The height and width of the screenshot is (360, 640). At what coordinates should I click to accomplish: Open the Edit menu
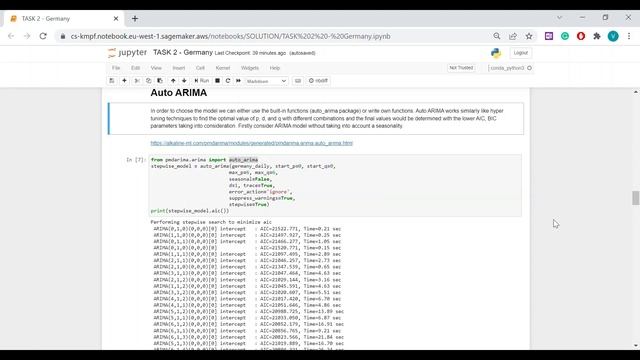click(136, 68)
